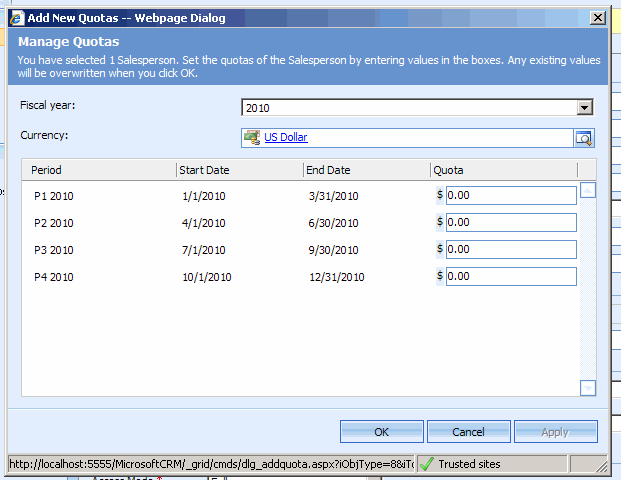The width and height of the screenshot is (621, 480).
Task: Click the Internet Explorer icon in title bar
Action: click(x=17, y=18)
